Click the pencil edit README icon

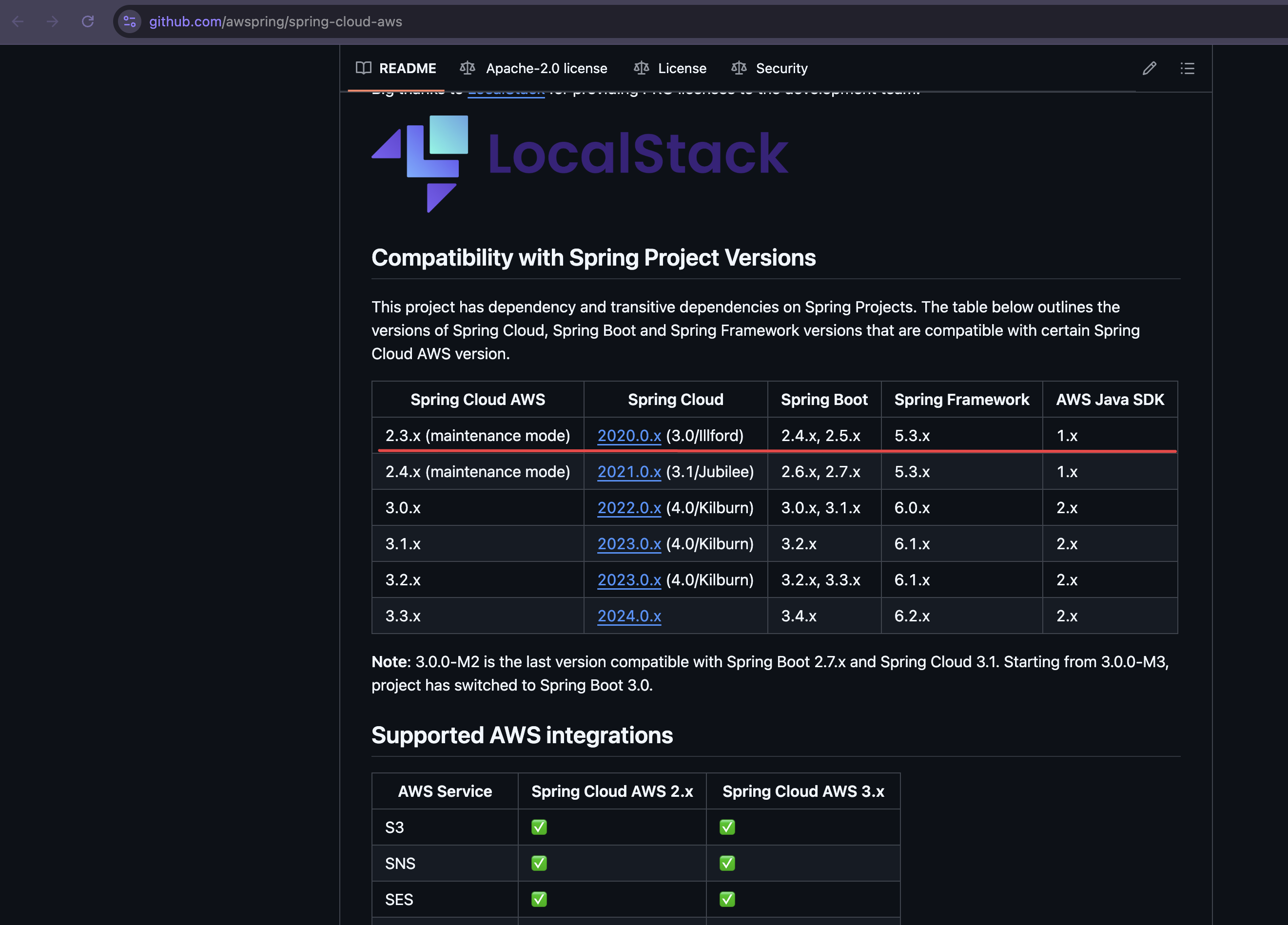(1149, 68)
